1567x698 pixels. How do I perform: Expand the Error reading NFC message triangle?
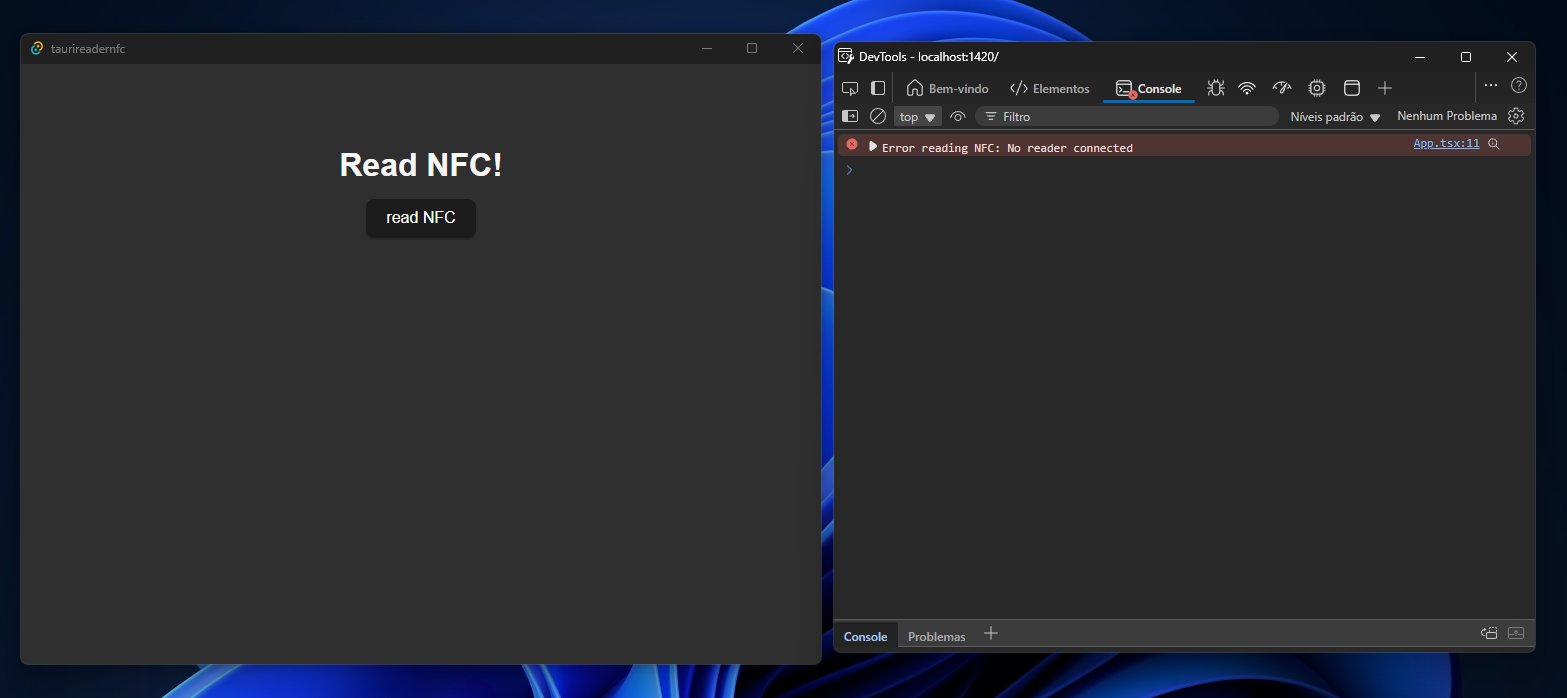tap(873, 146)
